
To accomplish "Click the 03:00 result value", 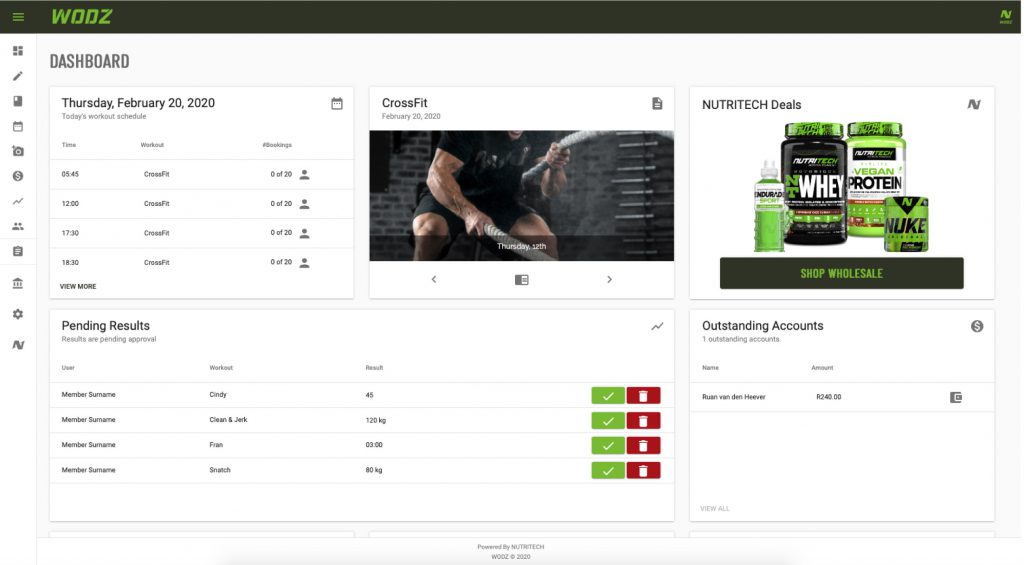I will click(x=374, y=445).
